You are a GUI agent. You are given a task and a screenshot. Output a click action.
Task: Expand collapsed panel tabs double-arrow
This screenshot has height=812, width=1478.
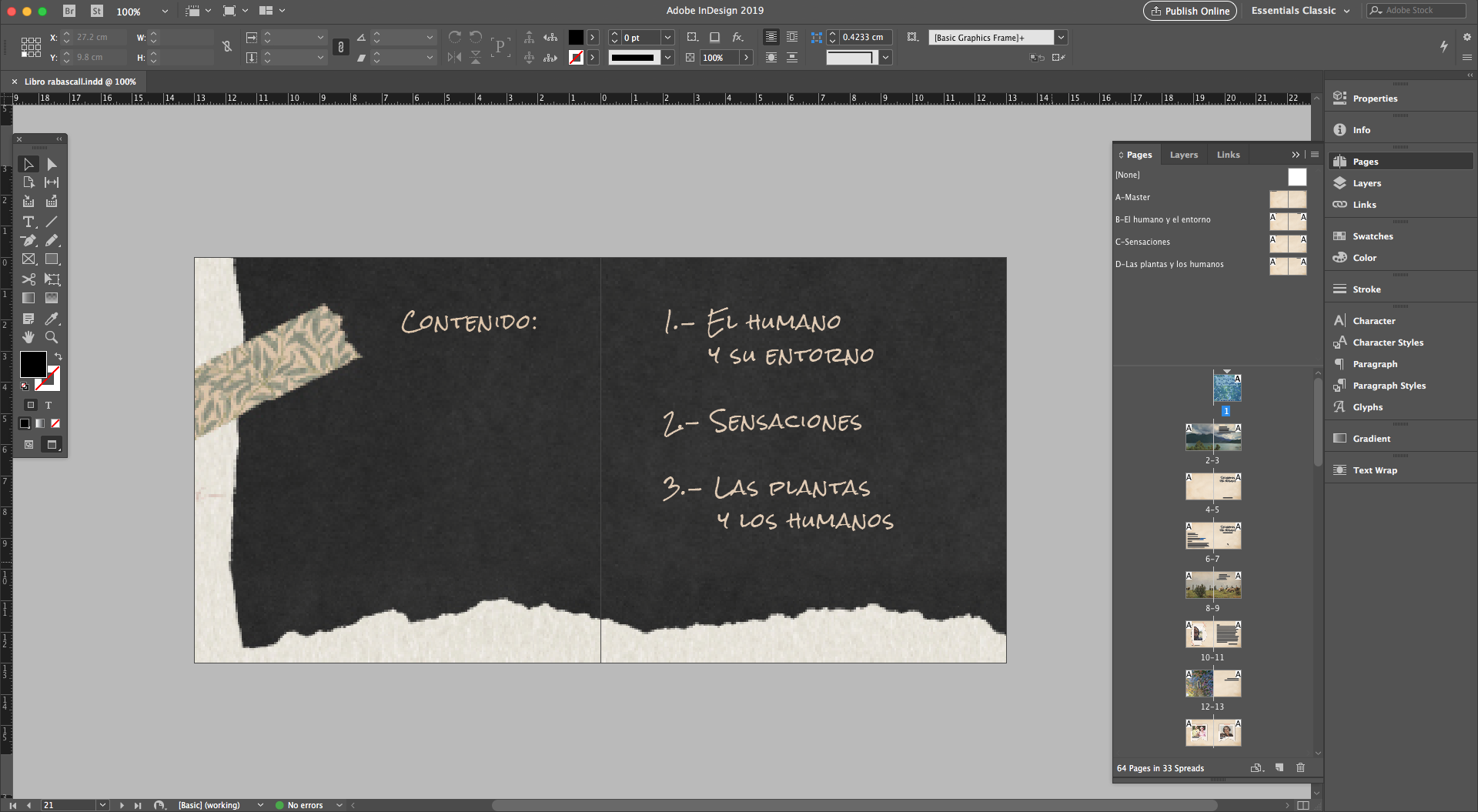(1296, 155)
